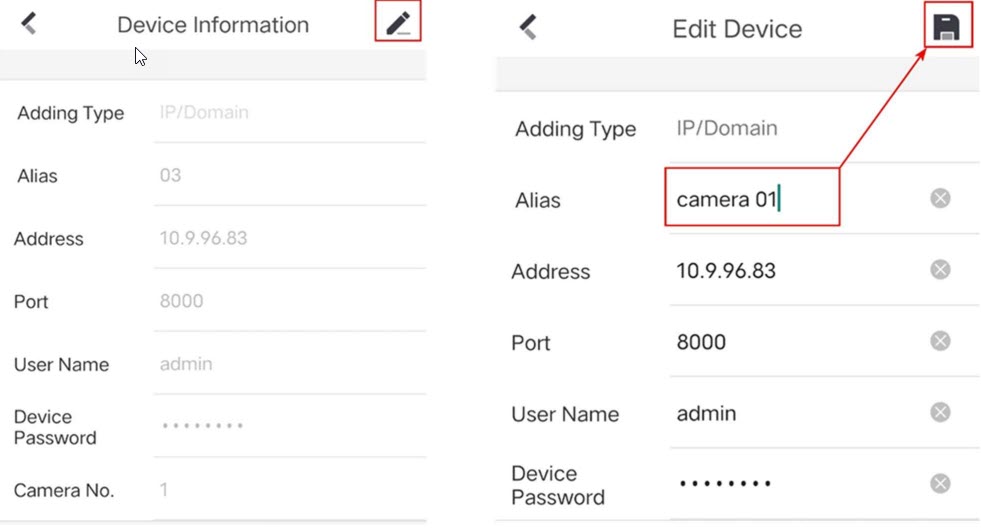Screen dimensions: 981x528
Task: Tap the Device Information title
Action: point(213,25)
